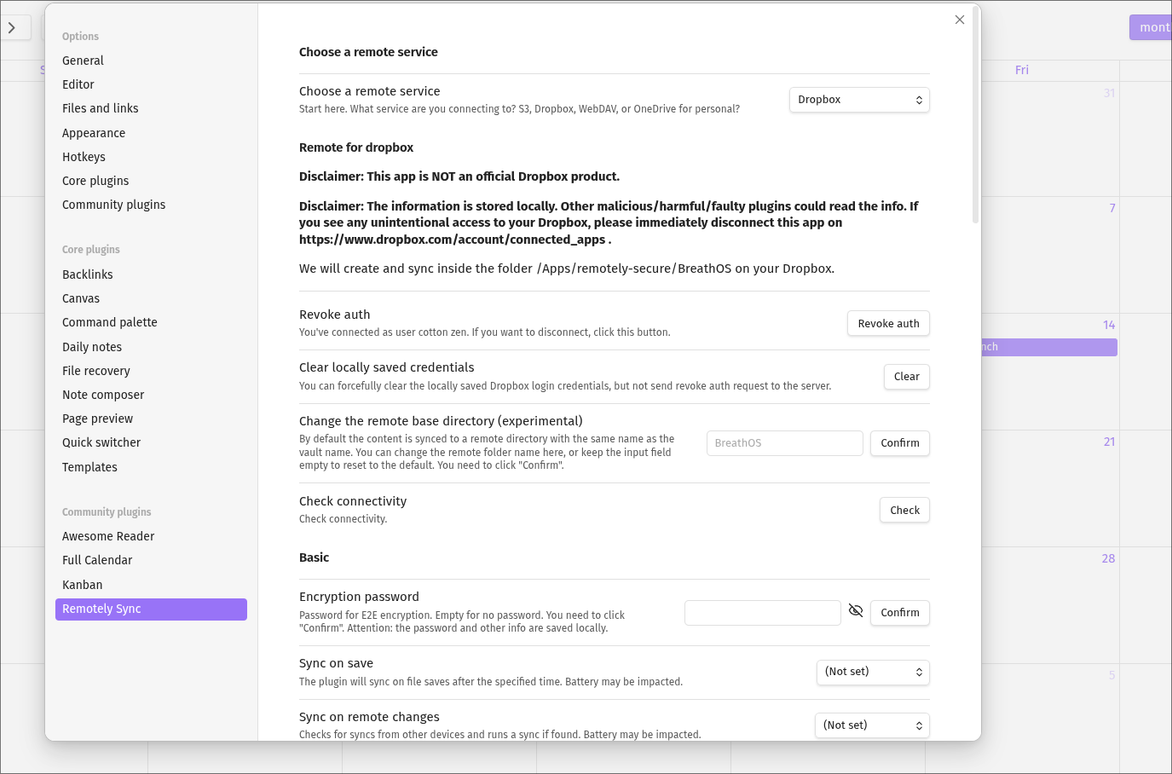Open the Sync on save dropdown
Screen dimensions: 1172x774
[x=872, y=672]
